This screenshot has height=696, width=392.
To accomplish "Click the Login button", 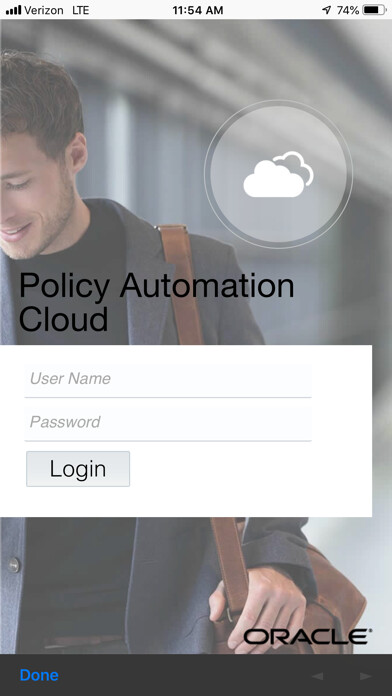I will pyautogui.click(x=78, y=469).
